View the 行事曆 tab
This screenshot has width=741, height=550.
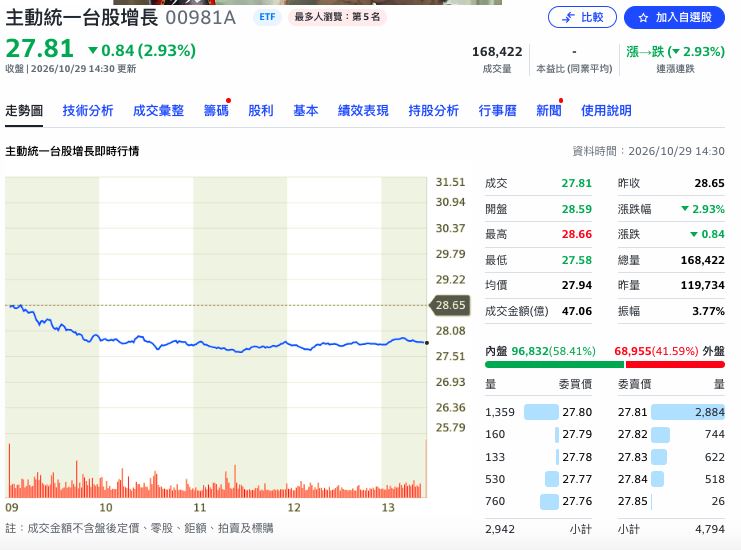click(498, 111)
